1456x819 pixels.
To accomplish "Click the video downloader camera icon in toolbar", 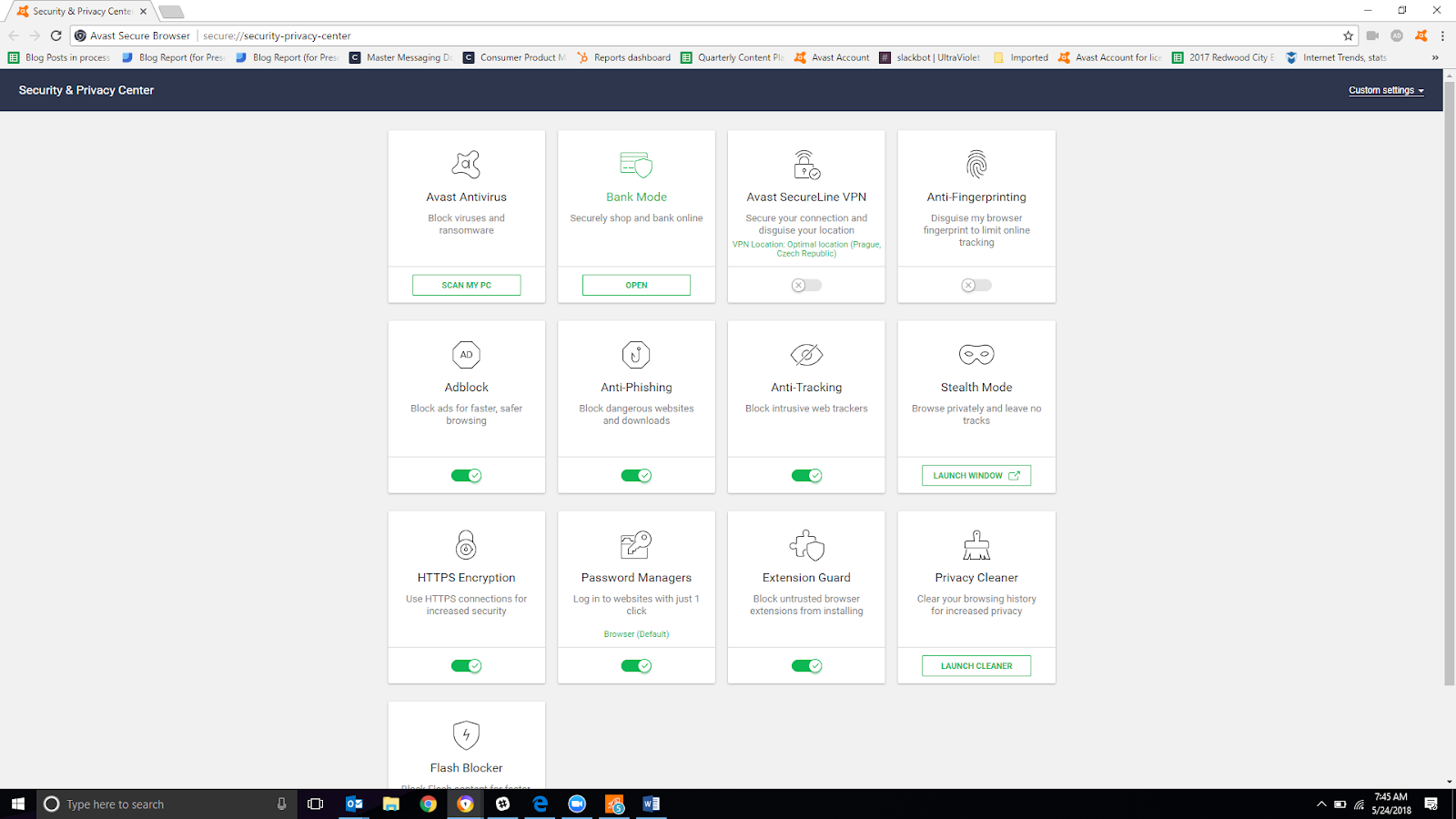I will (x=1372, y=35).
